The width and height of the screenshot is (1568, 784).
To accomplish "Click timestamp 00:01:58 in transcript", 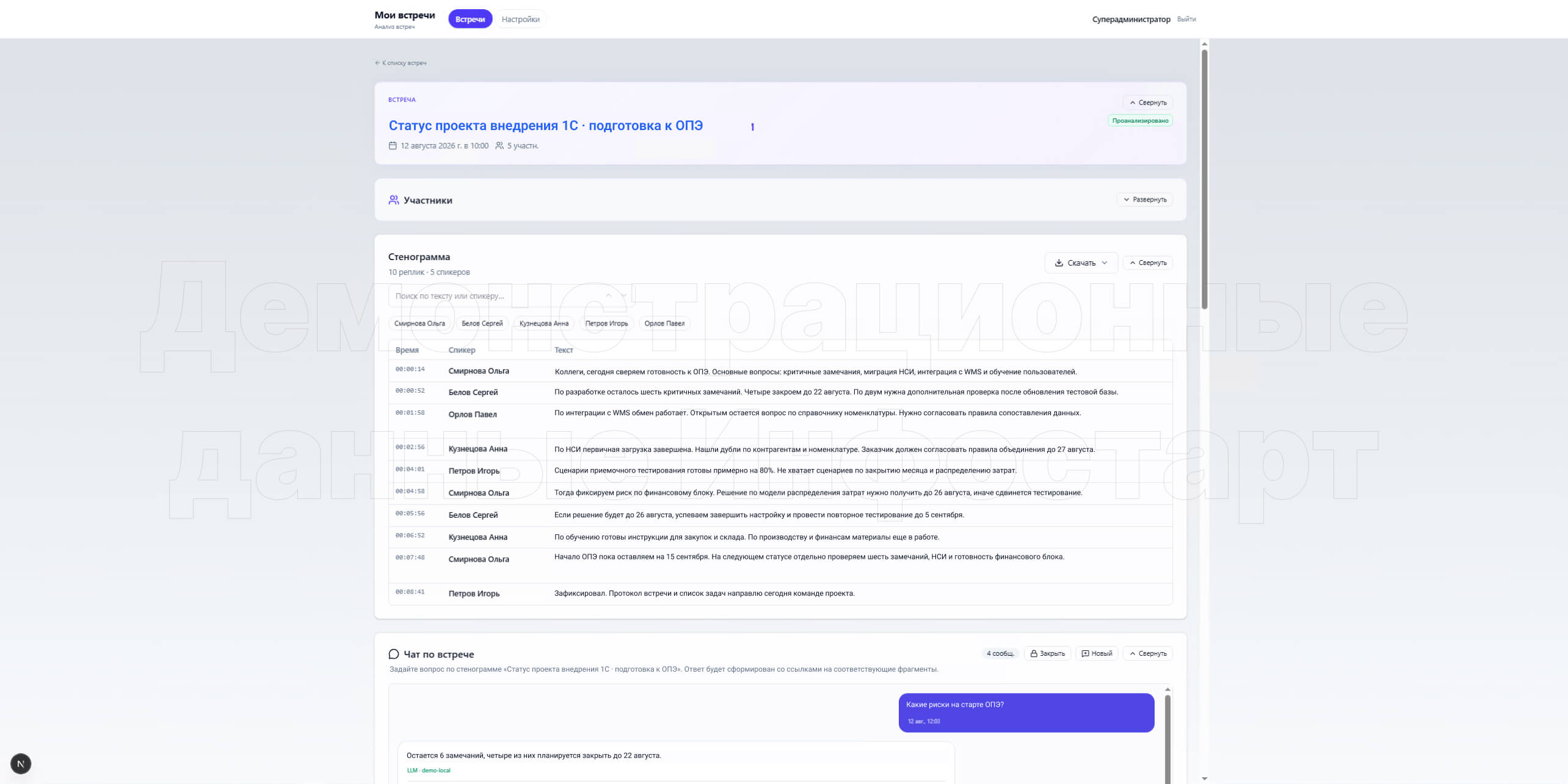I will (x=410, y=413).
